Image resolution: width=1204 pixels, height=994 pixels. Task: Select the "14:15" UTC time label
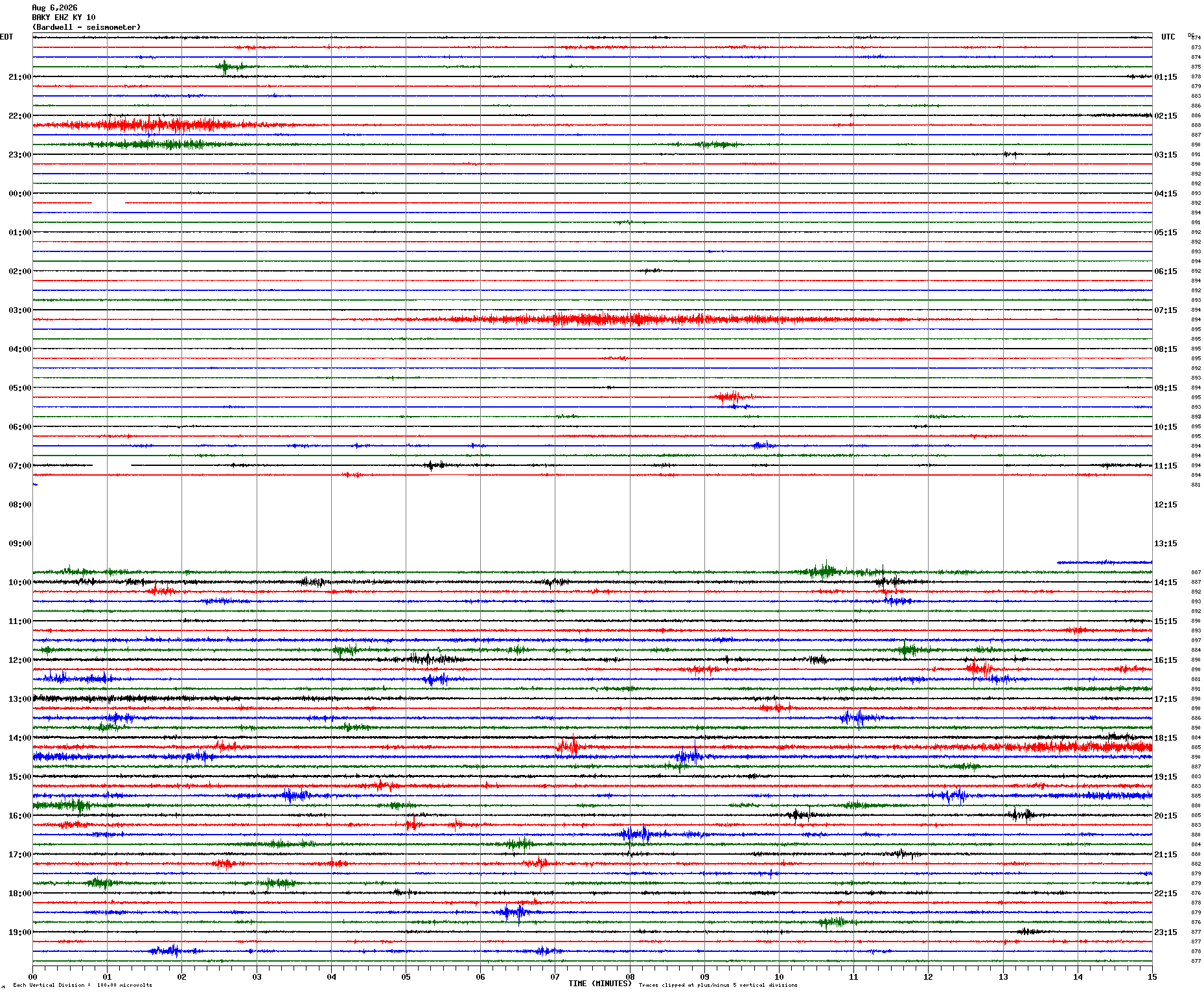(x=1166, y=583)
